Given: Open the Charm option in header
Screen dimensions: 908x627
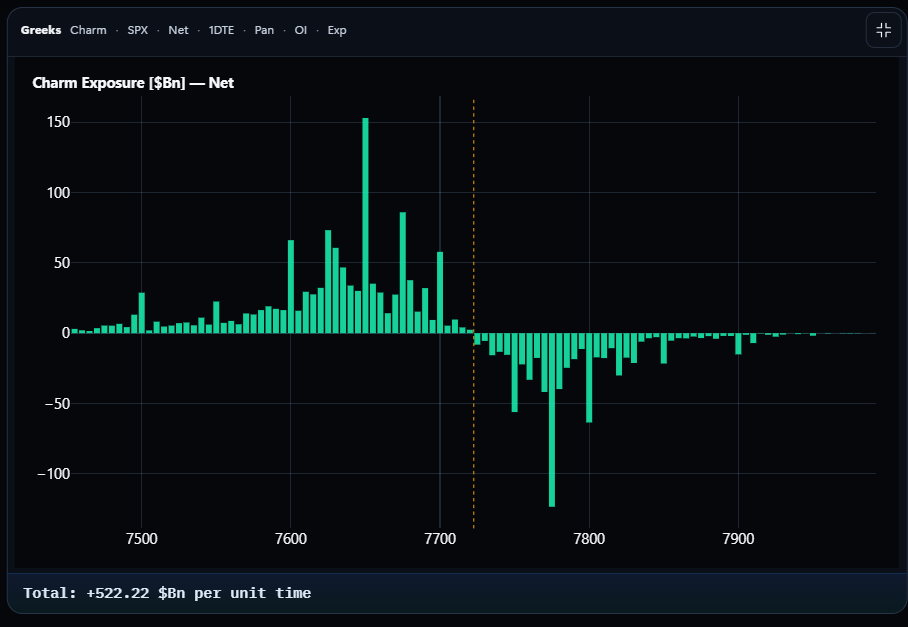Looking at the screenshot, I should (88, 30).
